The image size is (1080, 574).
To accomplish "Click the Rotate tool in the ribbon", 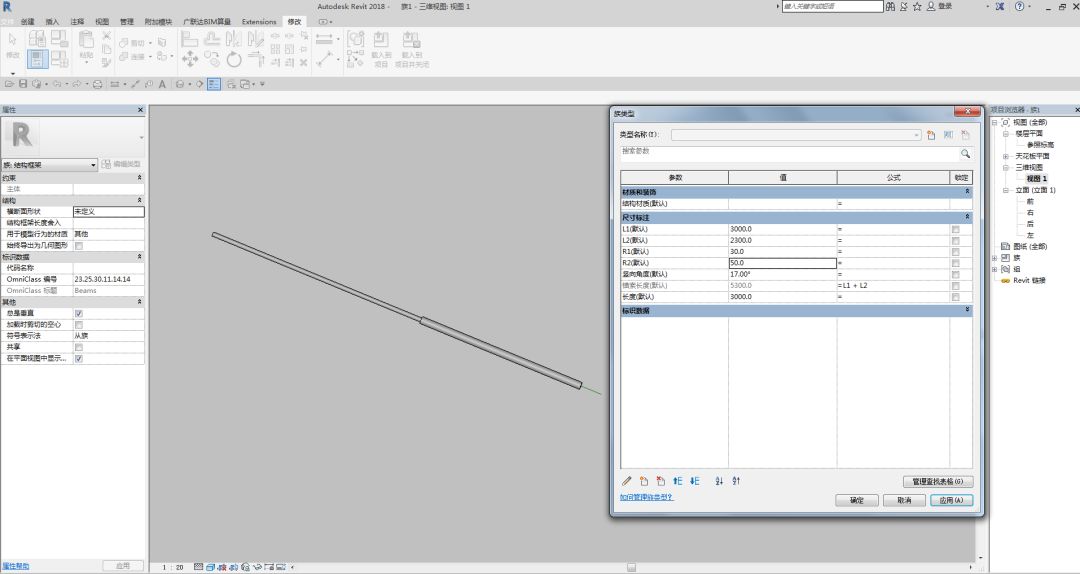I will point(234,59).
